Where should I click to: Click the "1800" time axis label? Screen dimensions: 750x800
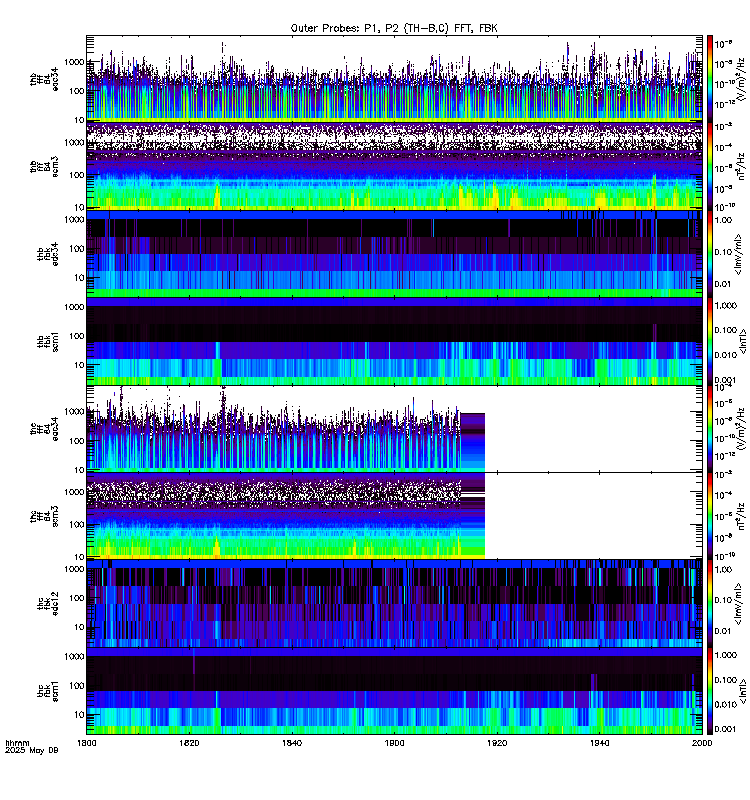87,743
